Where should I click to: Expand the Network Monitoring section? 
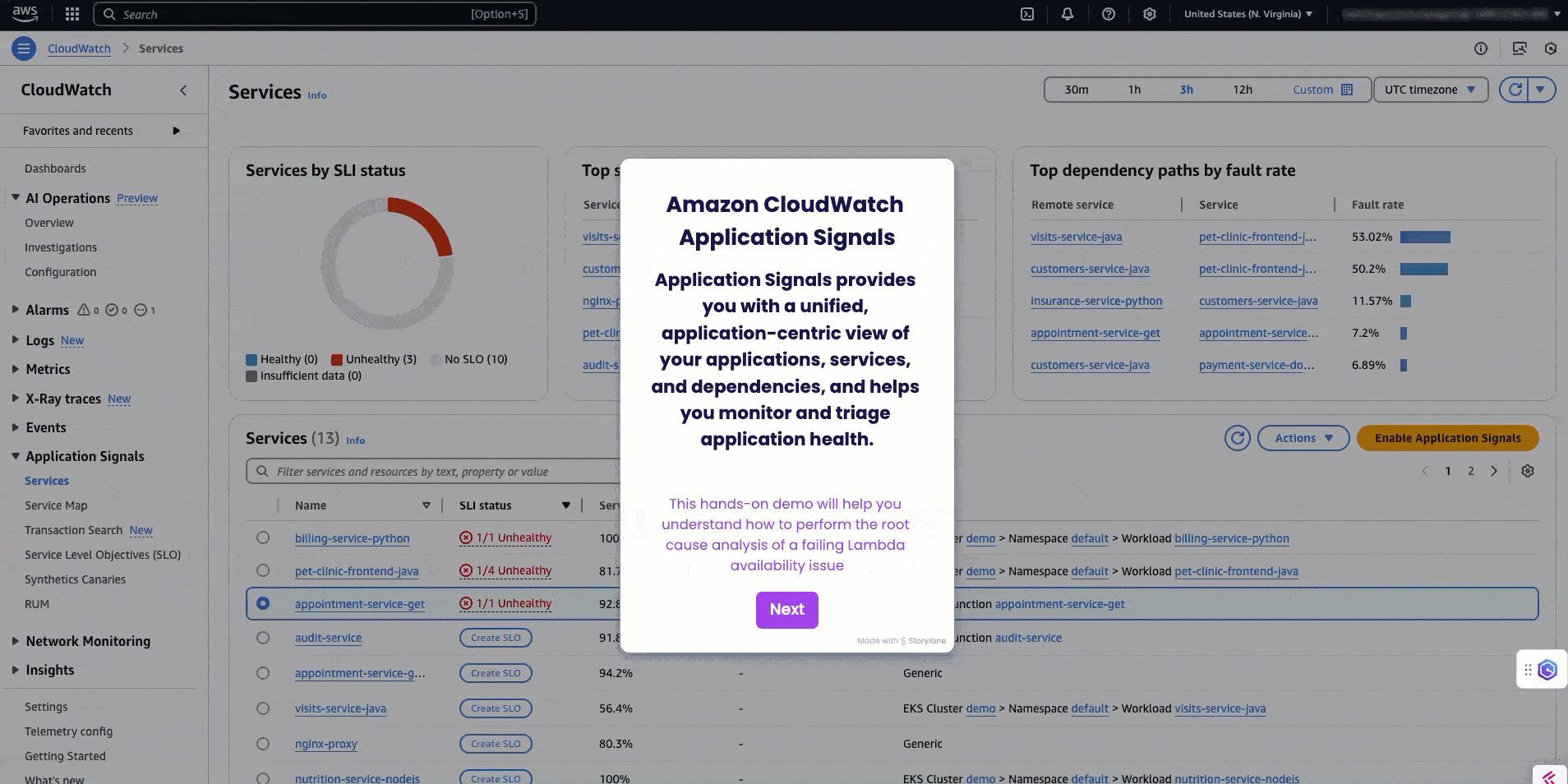pyautogui.click(x=16, y=641)
